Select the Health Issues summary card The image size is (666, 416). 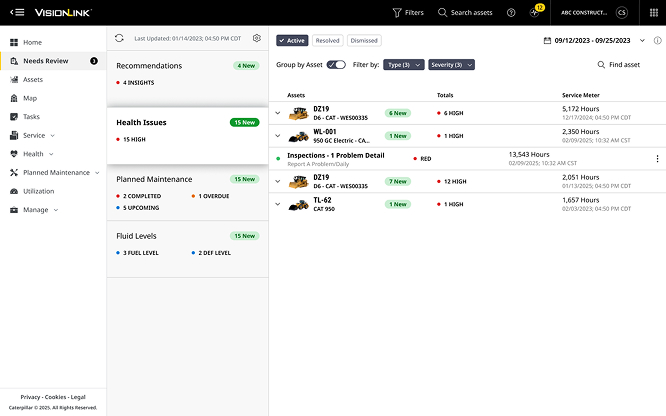pos(187,136)
